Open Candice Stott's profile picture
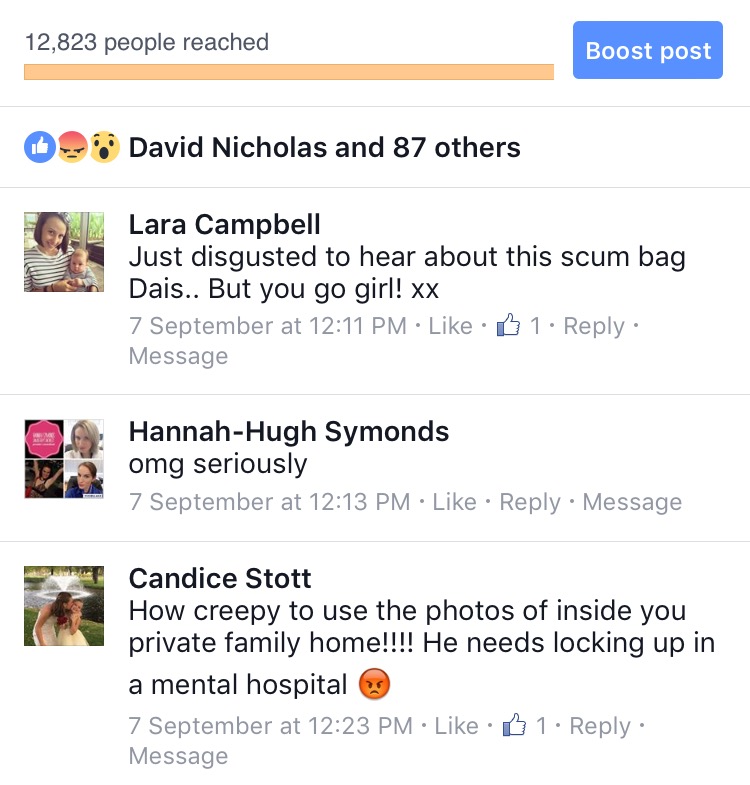The width and height of the screenshot is (750, 785). coord(64,606)
